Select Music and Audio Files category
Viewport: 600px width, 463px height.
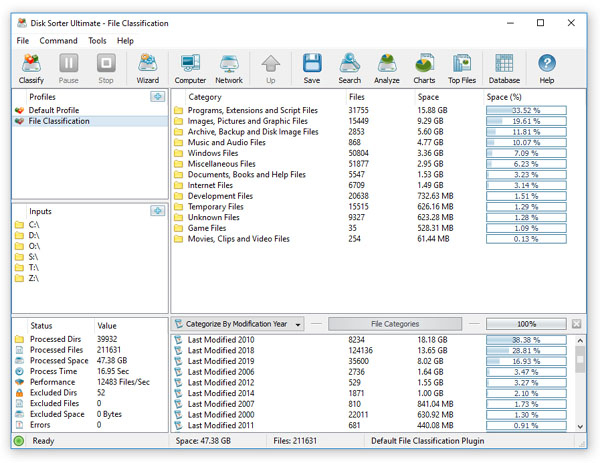[227, 142]
